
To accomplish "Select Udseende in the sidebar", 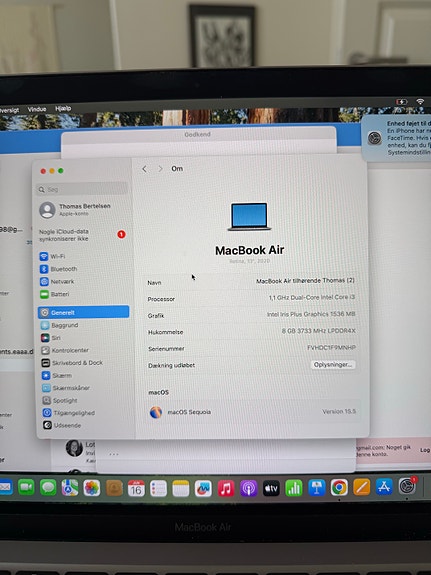I will coord(62,425).
